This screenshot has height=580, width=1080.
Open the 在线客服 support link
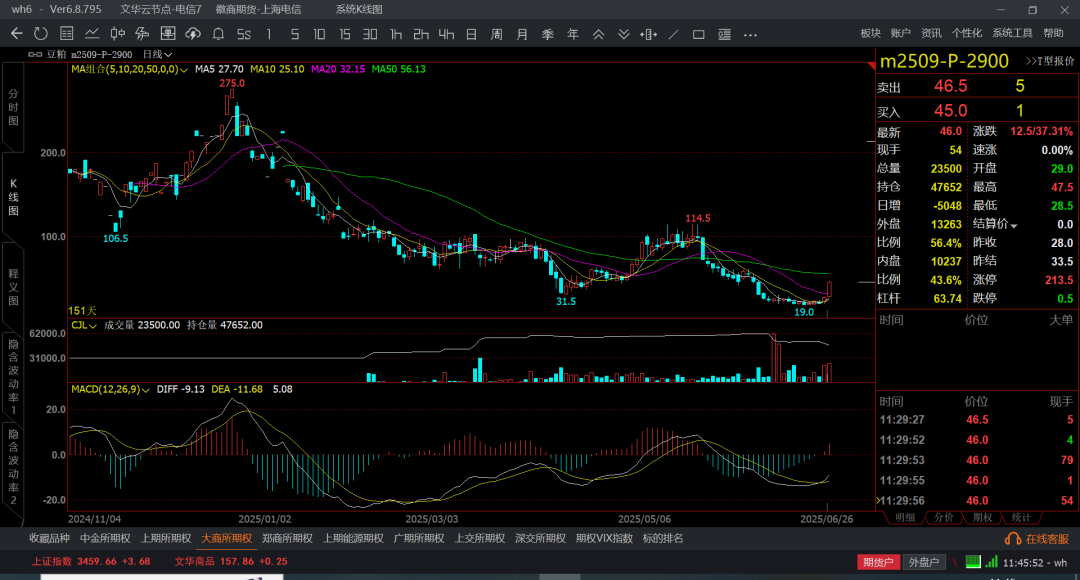pos(1037,539)
